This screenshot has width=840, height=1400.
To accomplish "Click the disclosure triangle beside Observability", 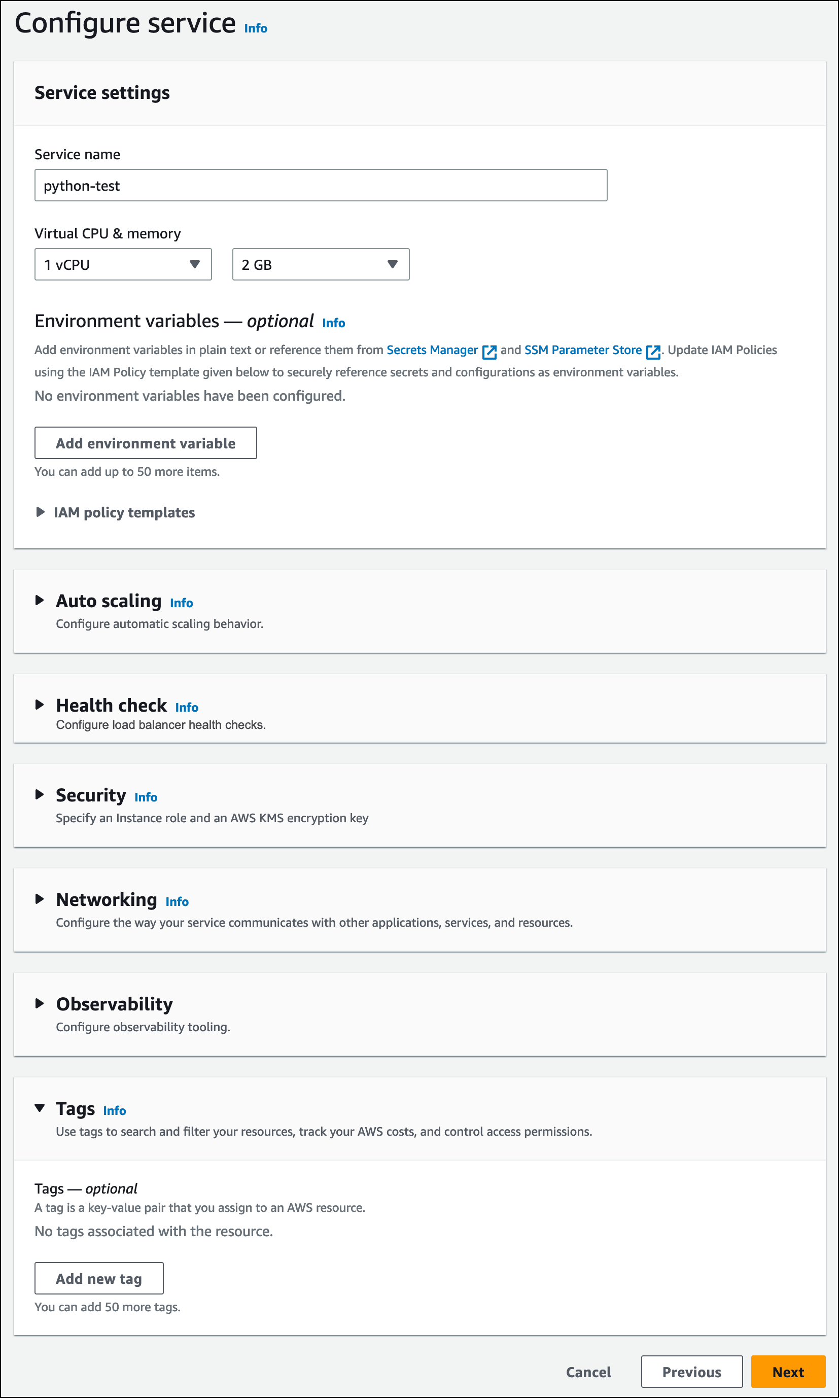I will click(x=40, y=1004).
